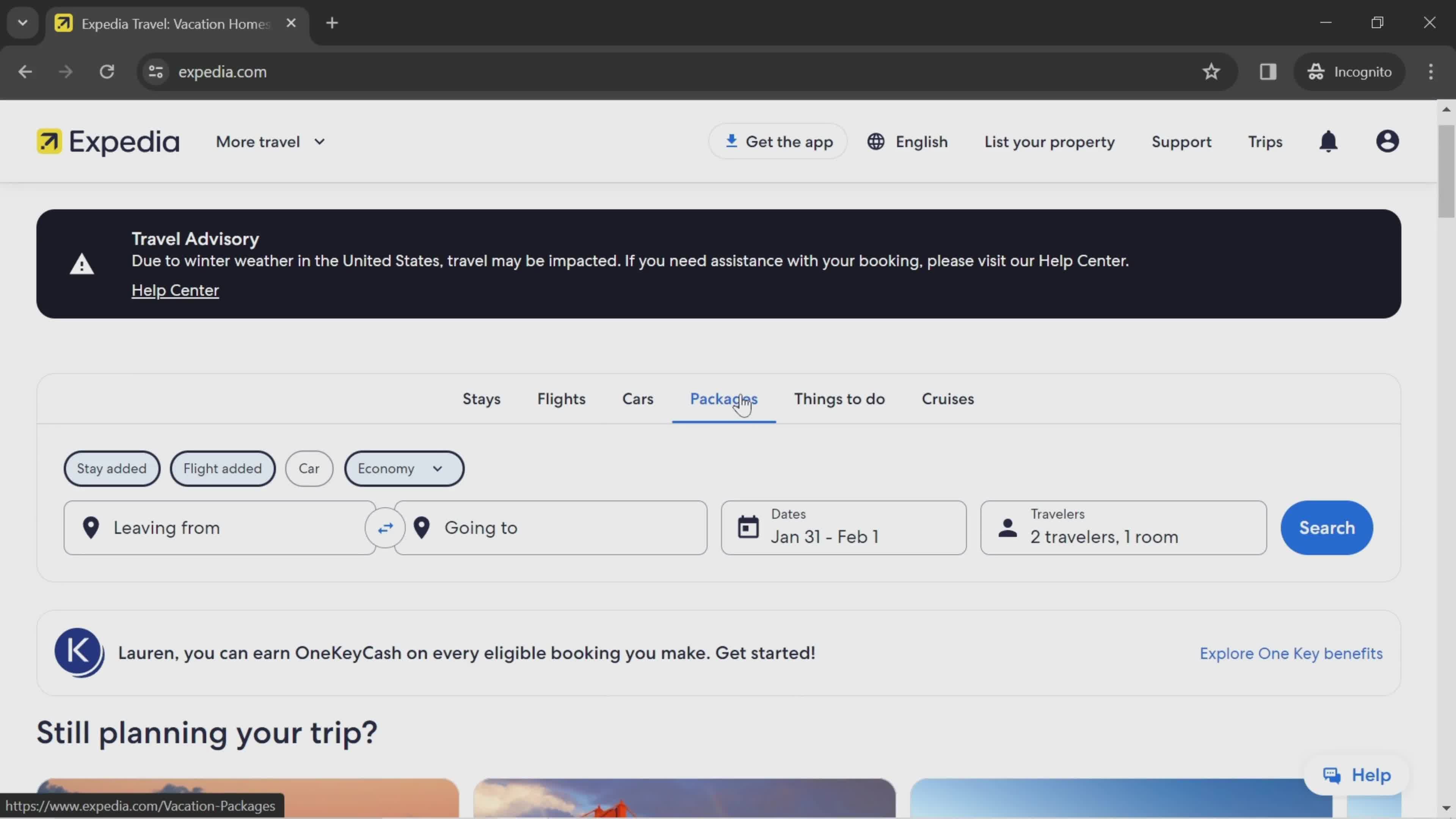Viewport: 1456px width, 819px height.
Task: Switch to the Stays tab
Action: tap(482, 399)
